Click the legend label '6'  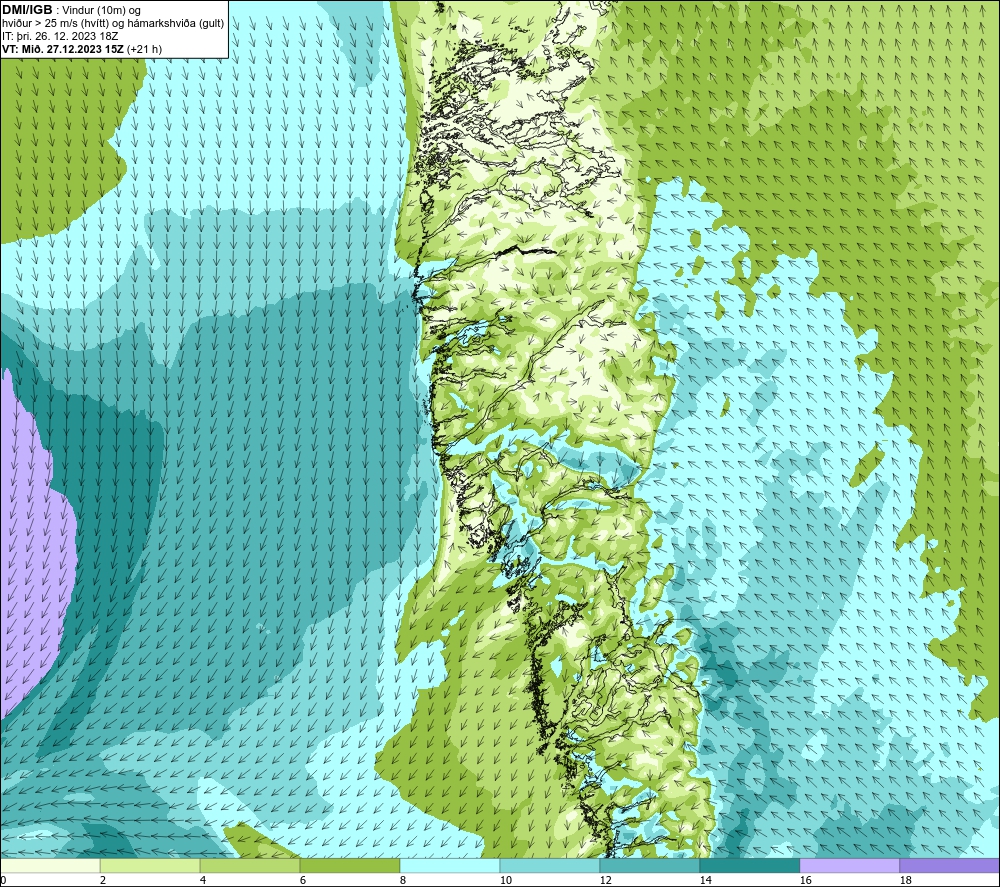(x=303, y=880)
